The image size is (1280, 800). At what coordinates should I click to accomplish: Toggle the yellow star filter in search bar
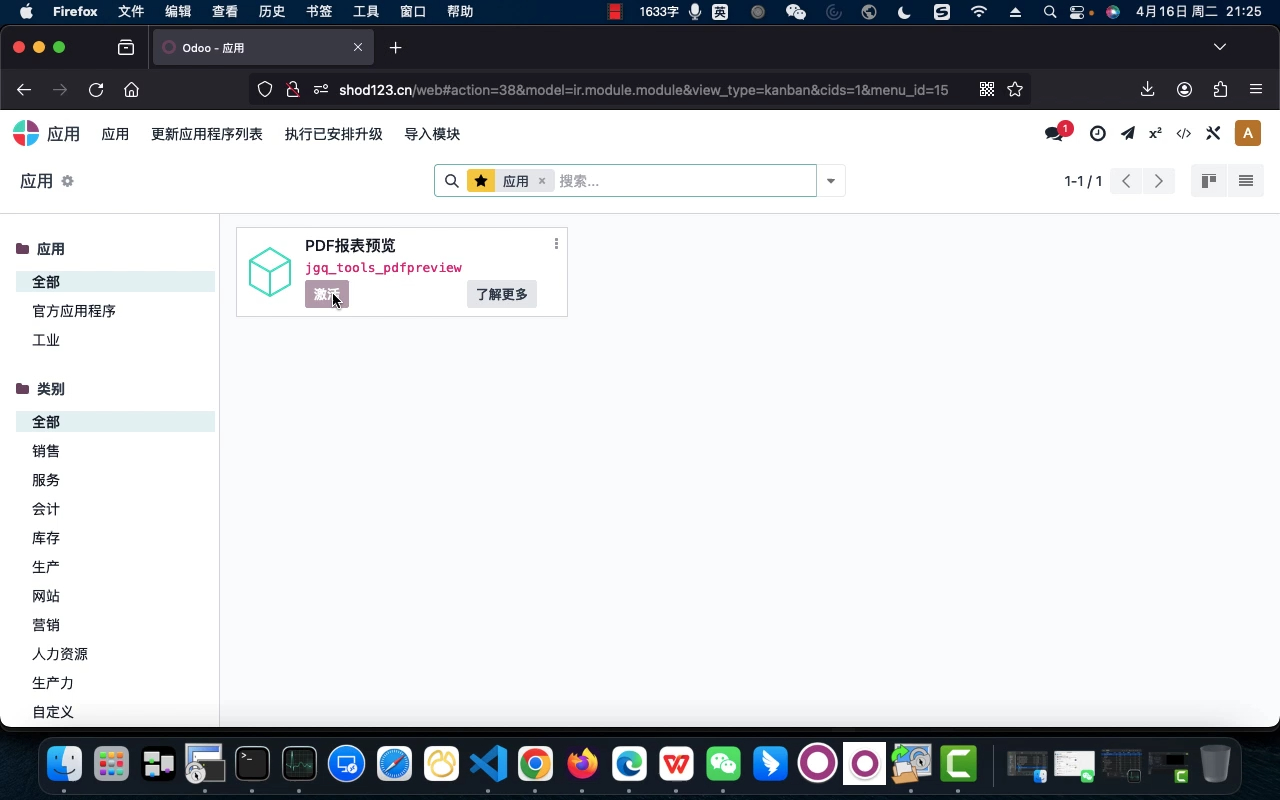coord(481,181)
